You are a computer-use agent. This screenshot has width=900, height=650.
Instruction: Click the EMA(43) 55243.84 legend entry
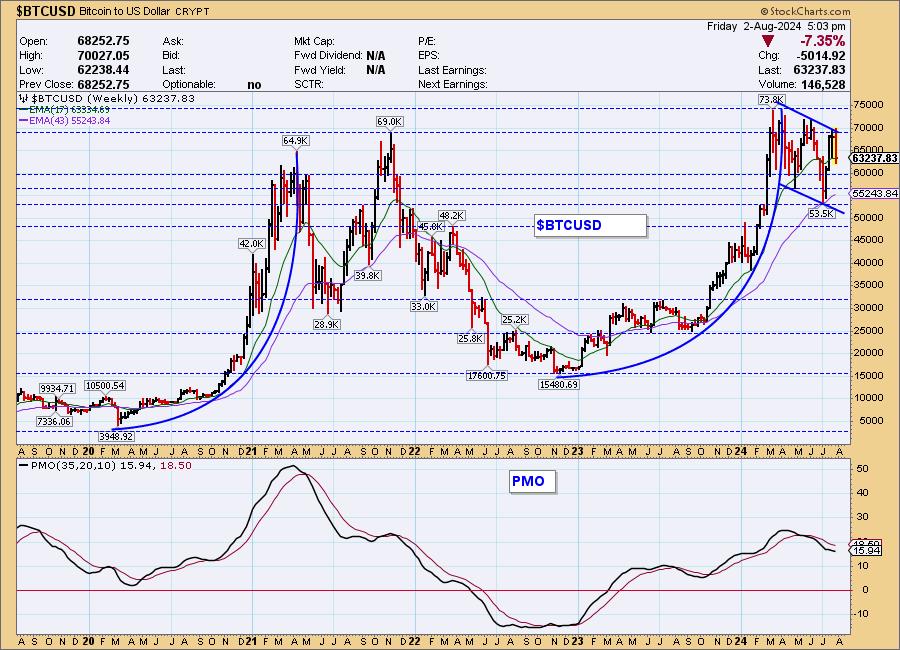tap(64, 121)
